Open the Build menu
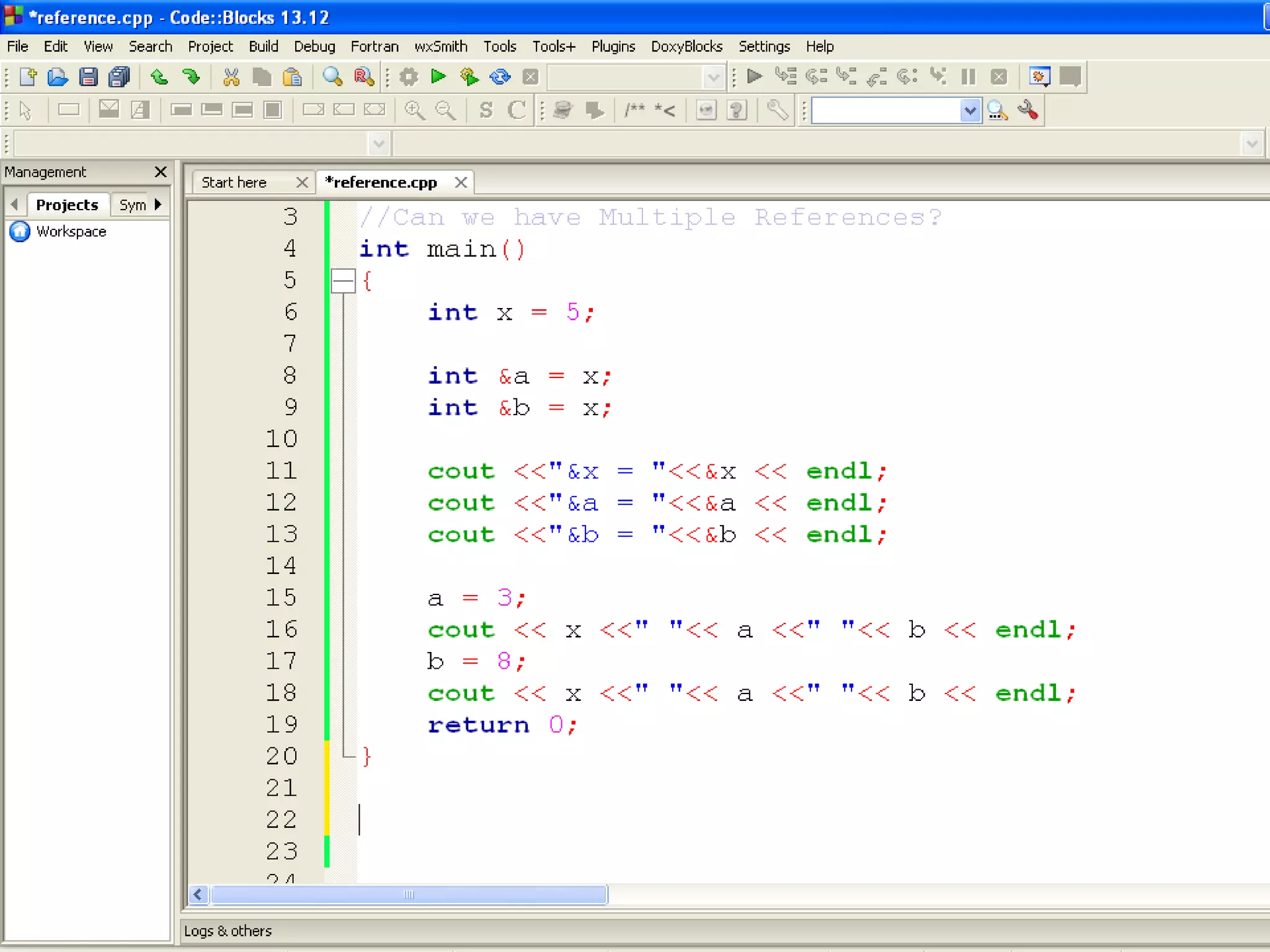The width and height of the screenshot is (1270, 952). coord(263,46)
